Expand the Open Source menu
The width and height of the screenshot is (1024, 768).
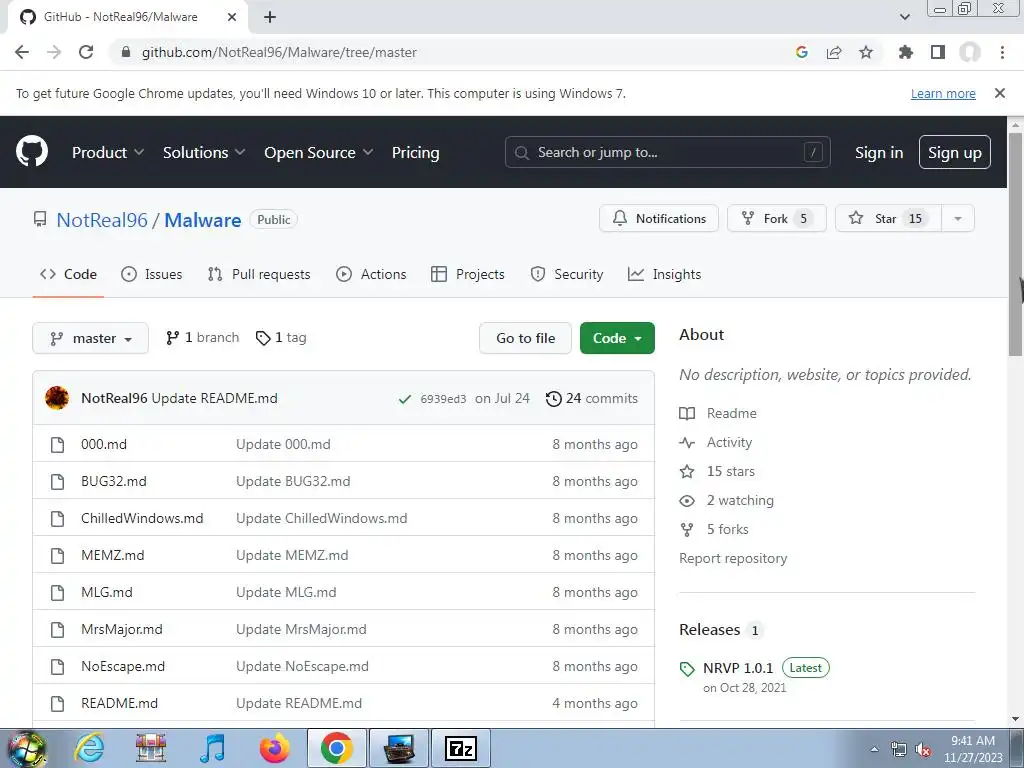[x=319, y=152]
